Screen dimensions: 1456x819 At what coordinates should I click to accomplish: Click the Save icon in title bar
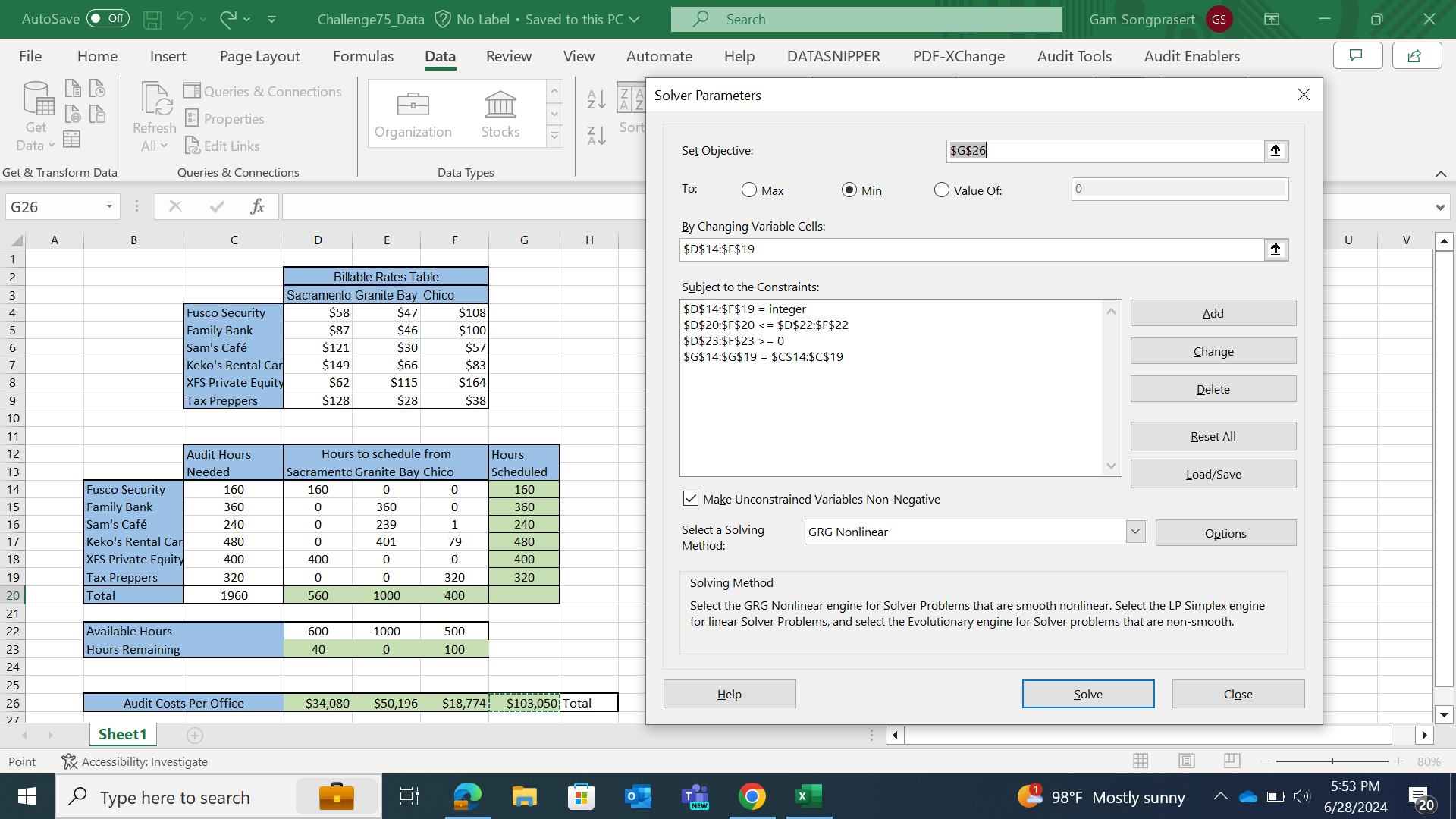pos(152,20)
